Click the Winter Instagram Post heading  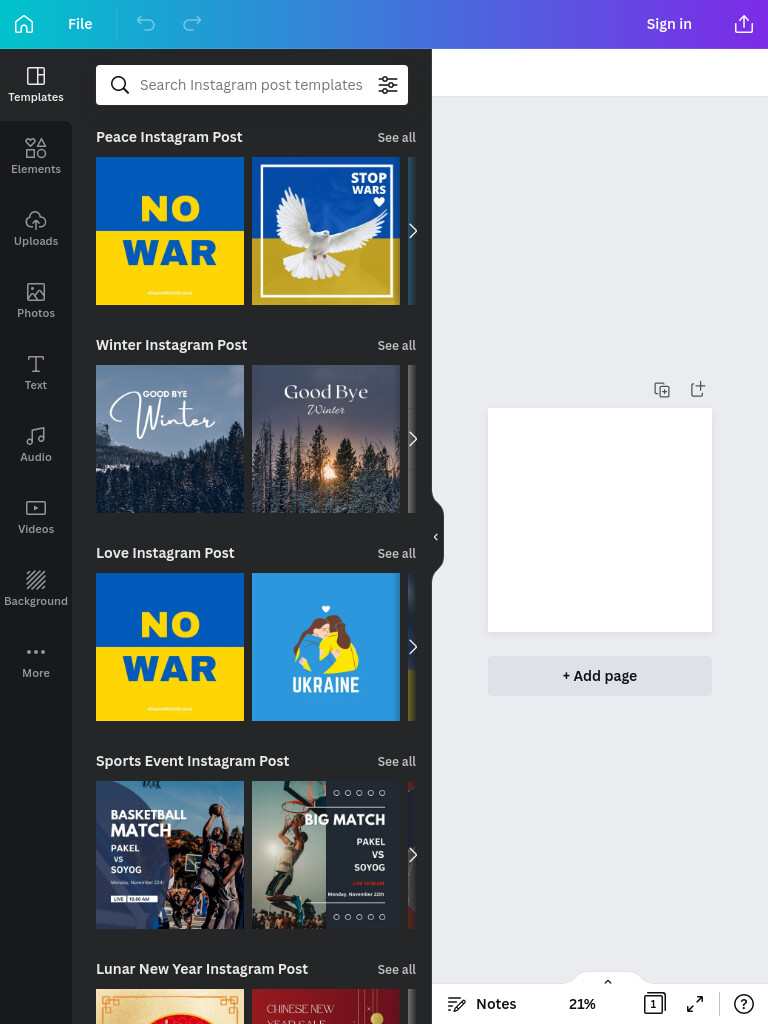point(172,345)
